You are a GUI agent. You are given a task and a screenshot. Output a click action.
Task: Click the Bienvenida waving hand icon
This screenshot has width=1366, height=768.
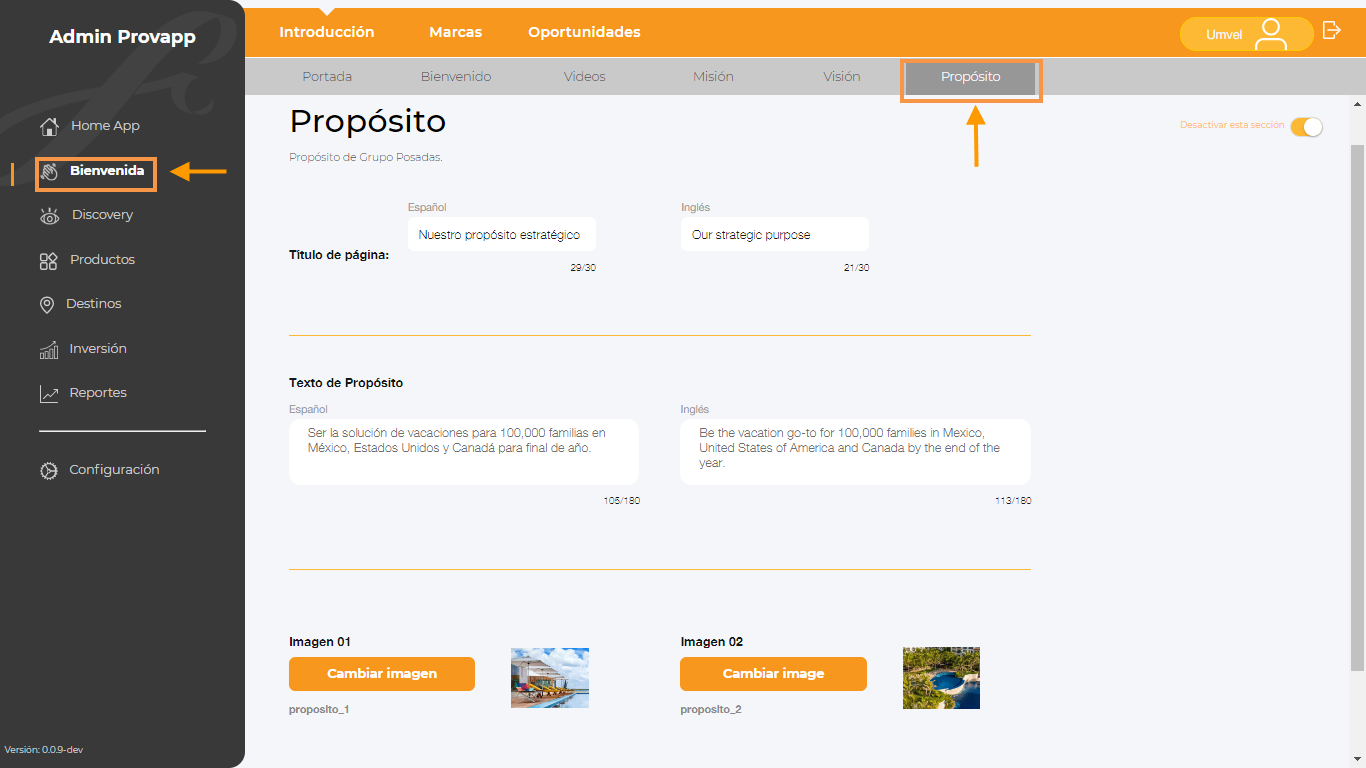click(51, 172)
